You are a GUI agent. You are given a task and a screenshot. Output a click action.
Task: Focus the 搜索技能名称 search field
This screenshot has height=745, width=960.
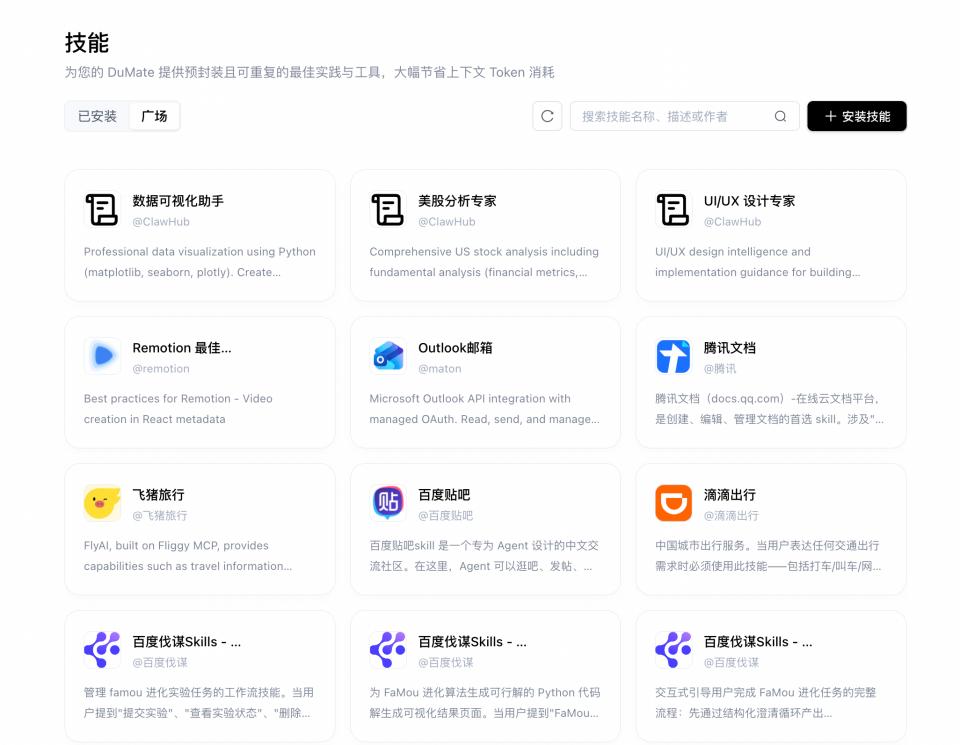tap(670, 116)
